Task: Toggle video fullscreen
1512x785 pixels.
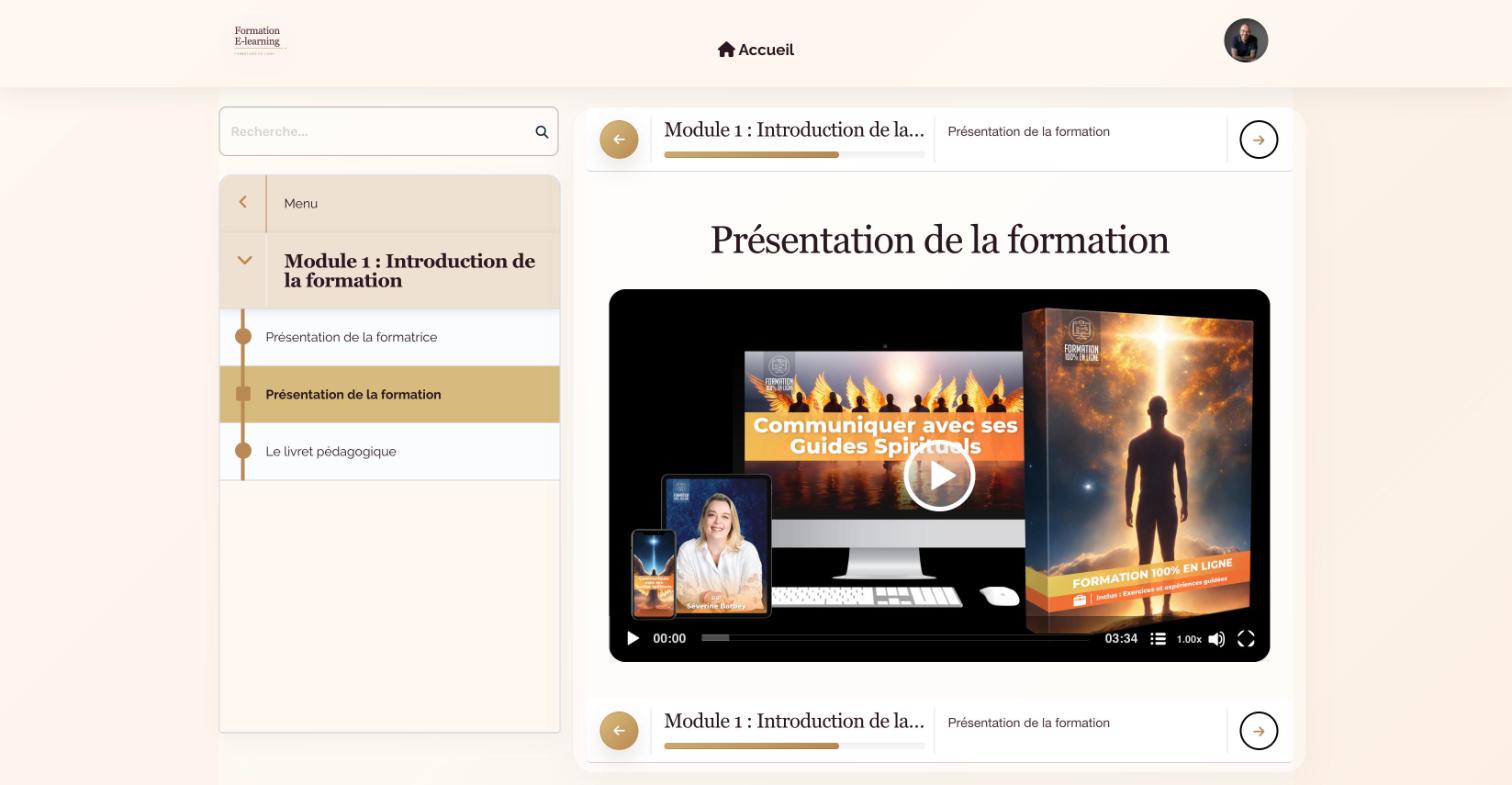Action: coord(1246,639)
